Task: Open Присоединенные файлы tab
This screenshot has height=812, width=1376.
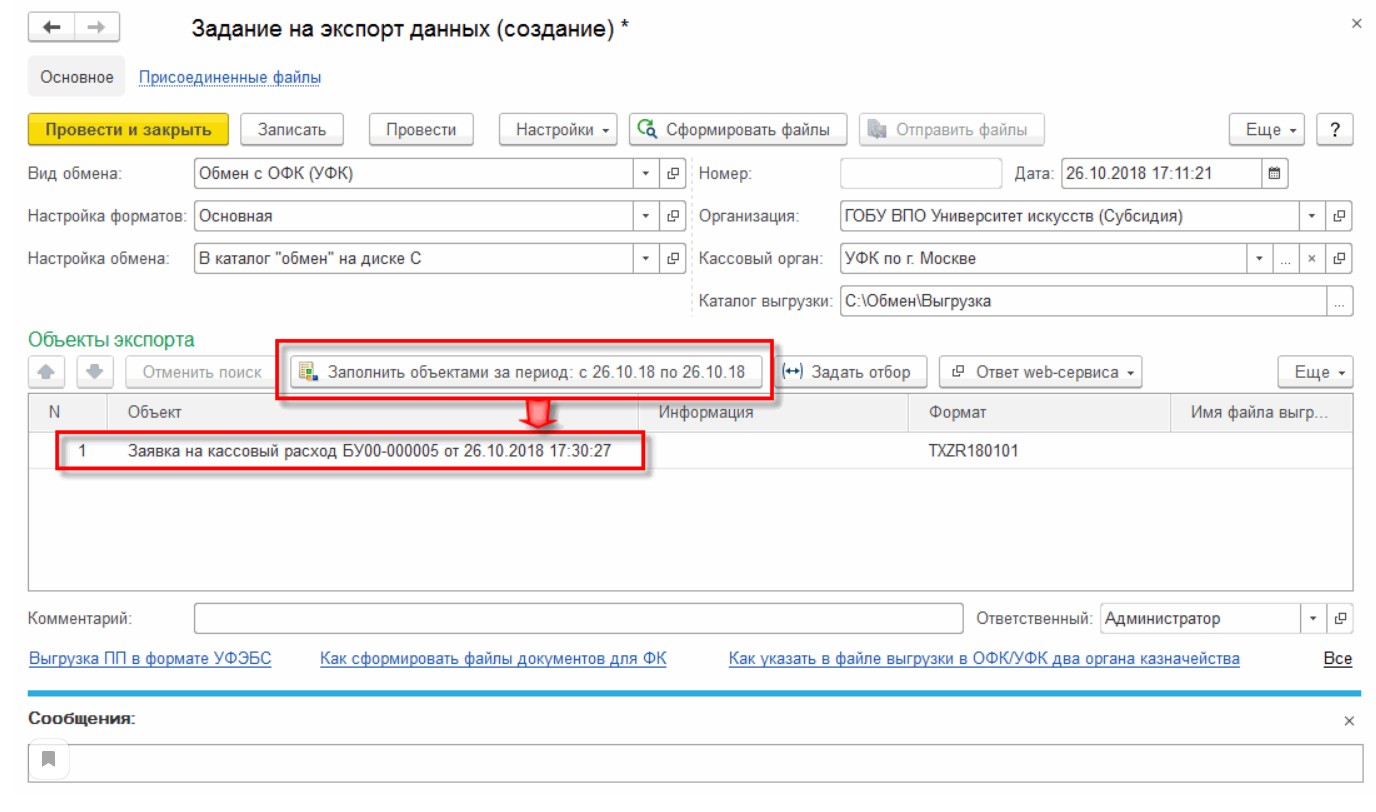Action: (230, 77)
